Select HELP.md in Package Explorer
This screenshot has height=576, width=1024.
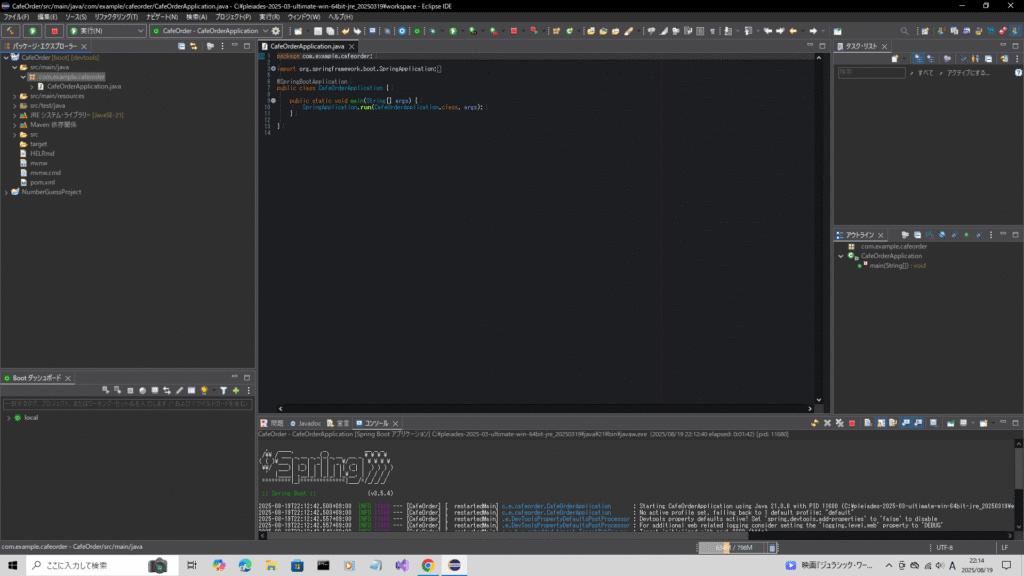(42, 153)
